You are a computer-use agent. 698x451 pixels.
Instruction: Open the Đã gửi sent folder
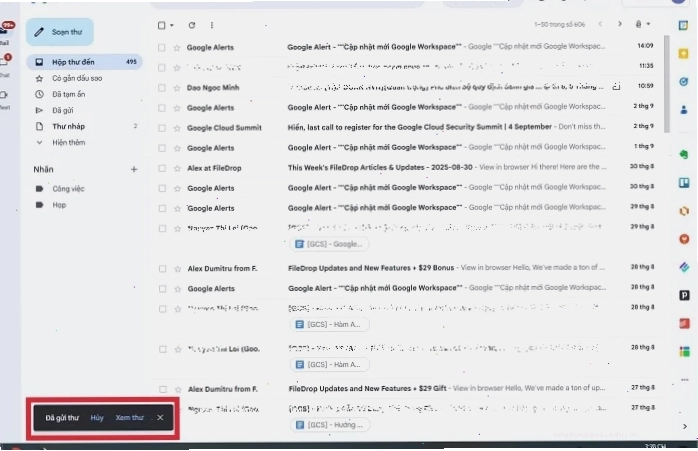point(63,110)
